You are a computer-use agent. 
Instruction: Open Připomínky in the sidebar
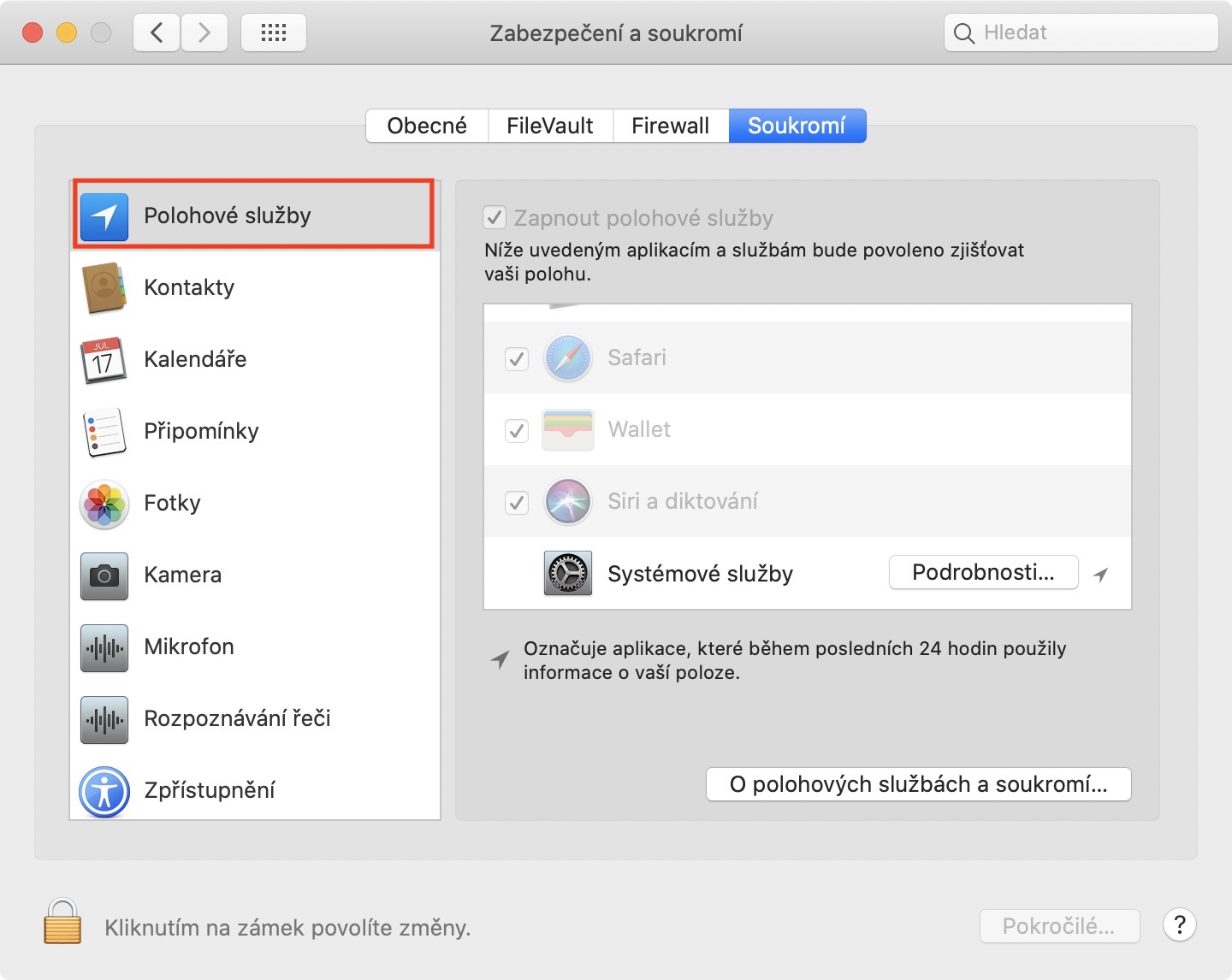201,431
